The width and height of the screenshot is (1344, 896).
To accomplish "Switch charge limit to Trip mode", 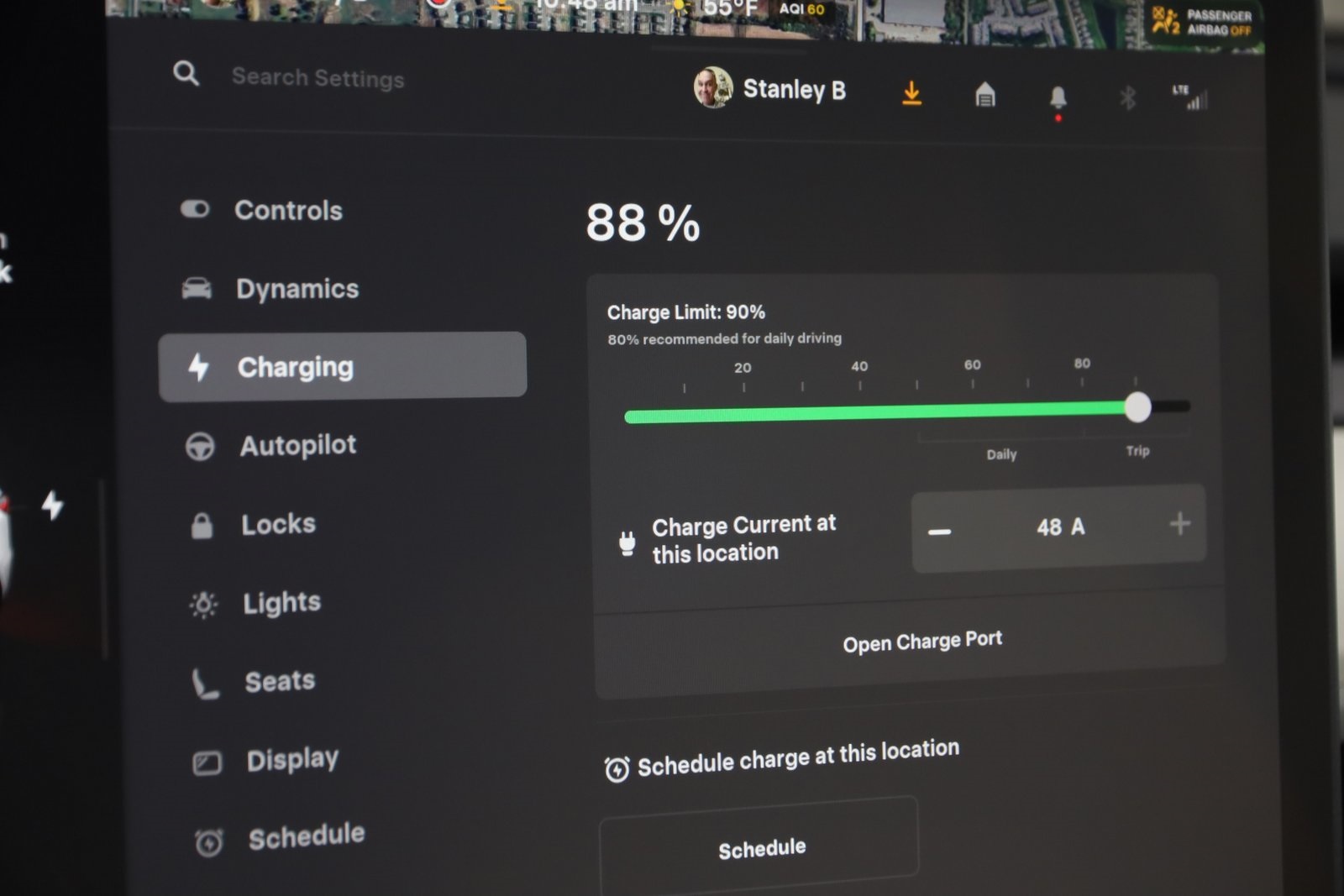I will coord(1137,450).
